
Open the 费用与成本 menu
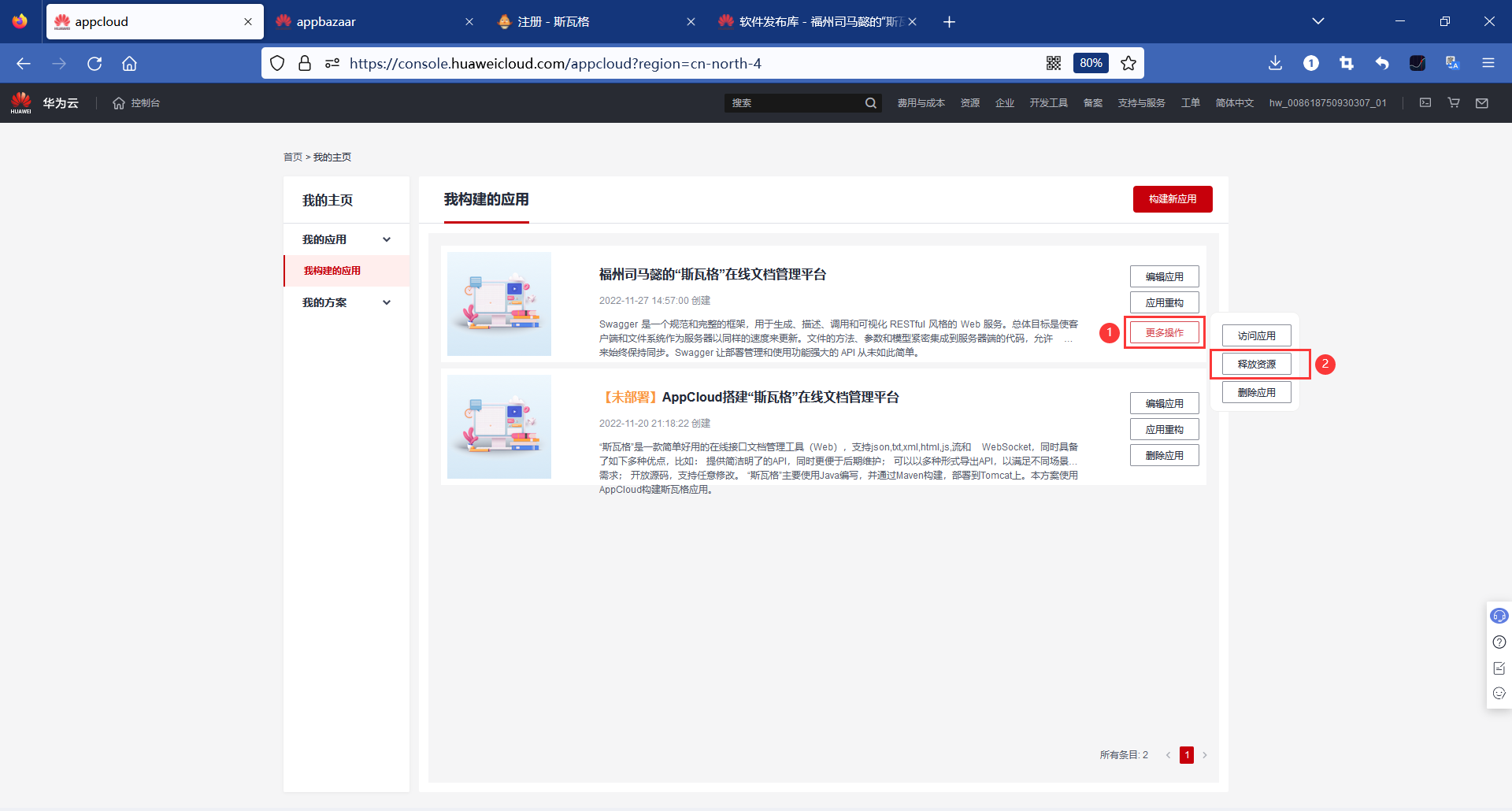pos(921,103)
